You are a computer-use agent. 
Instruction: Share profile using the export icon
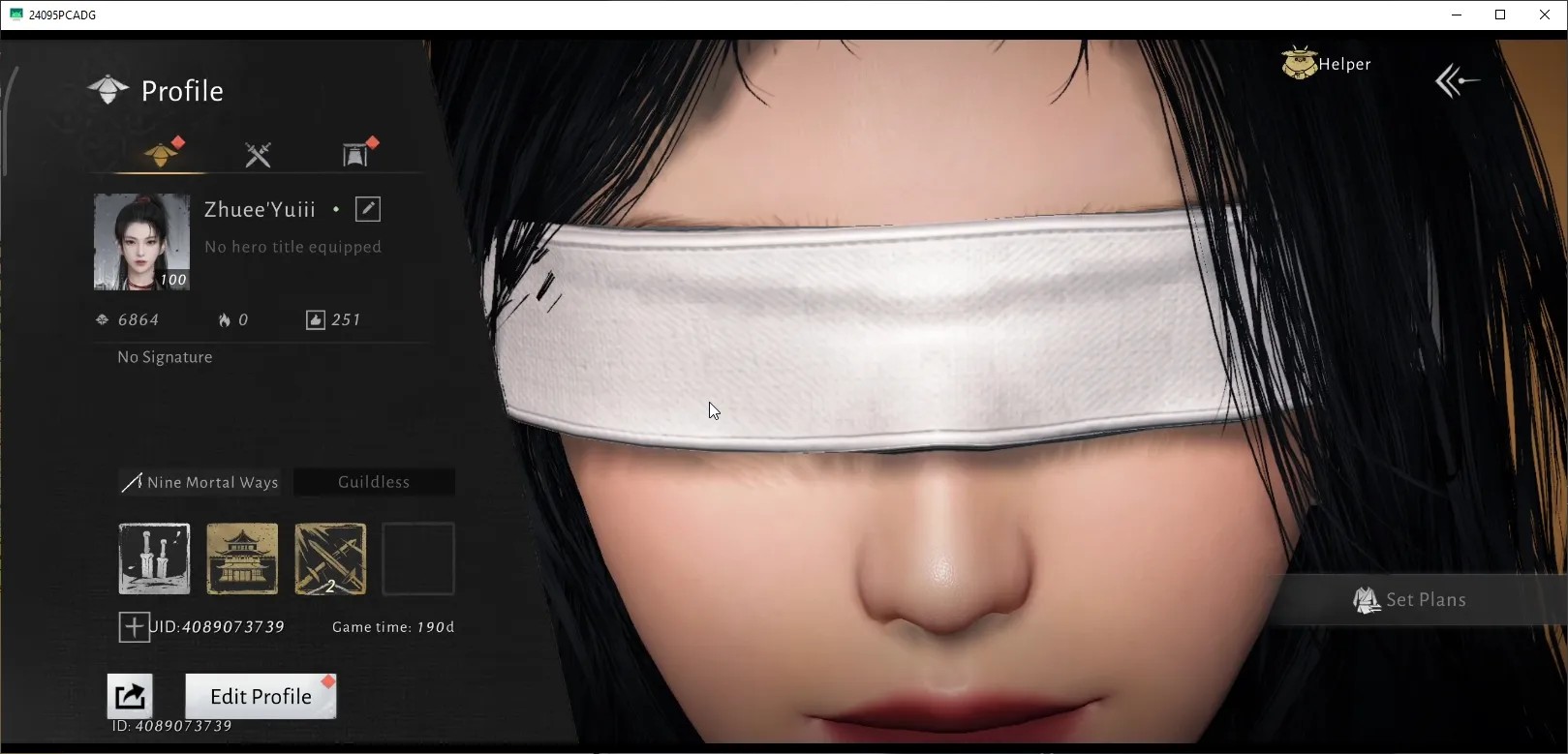pyautogui.click(x=130, y=696)
